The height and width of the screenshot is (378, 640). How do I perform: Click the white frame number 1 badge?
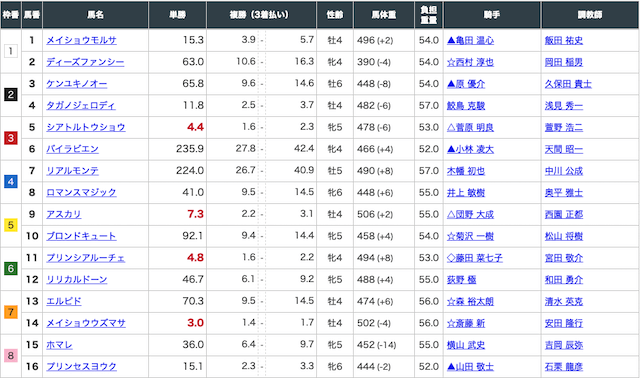(11, 51)
